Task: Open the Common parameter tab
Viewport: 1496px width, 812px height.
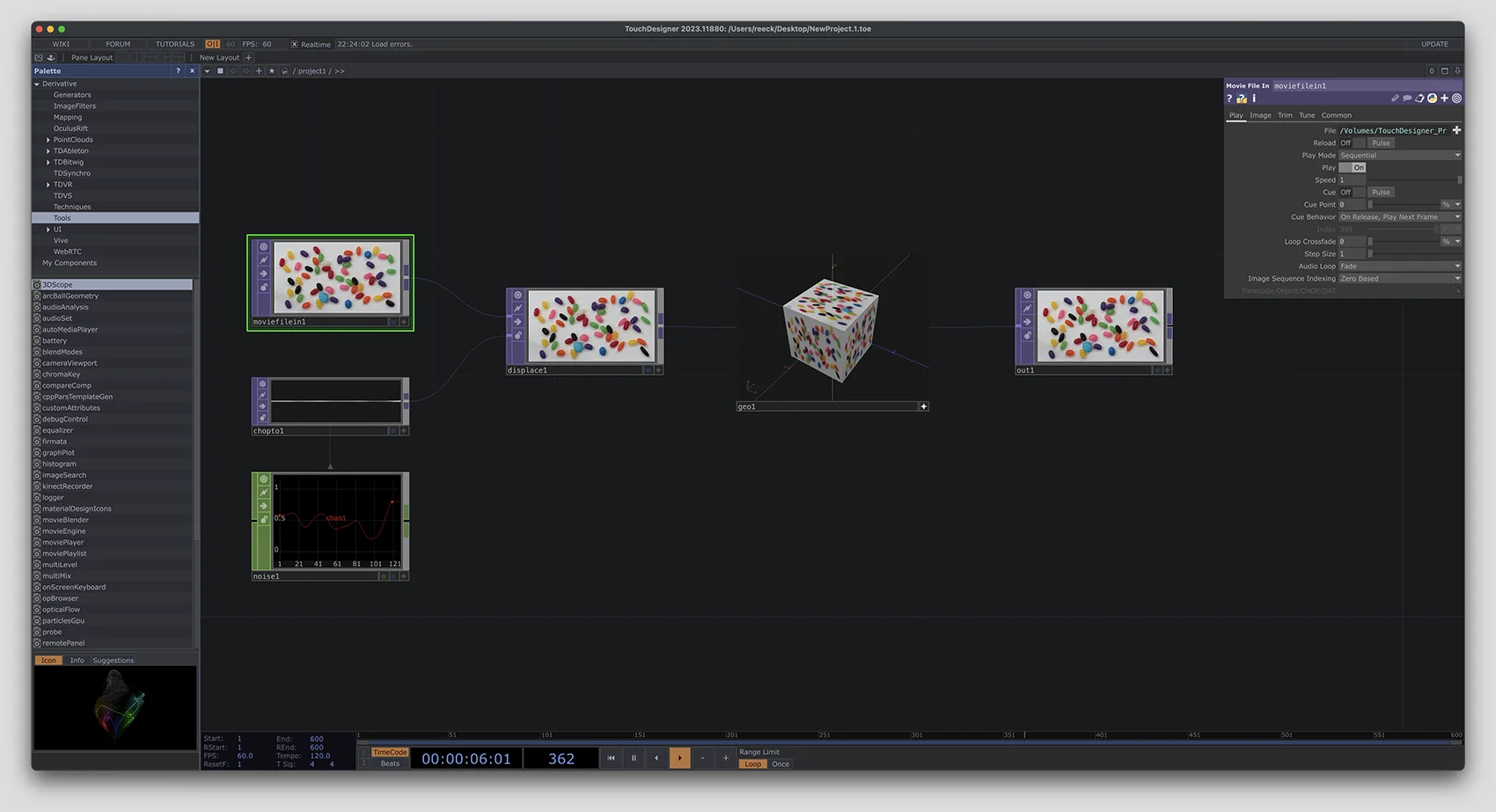Action: 1336,115
